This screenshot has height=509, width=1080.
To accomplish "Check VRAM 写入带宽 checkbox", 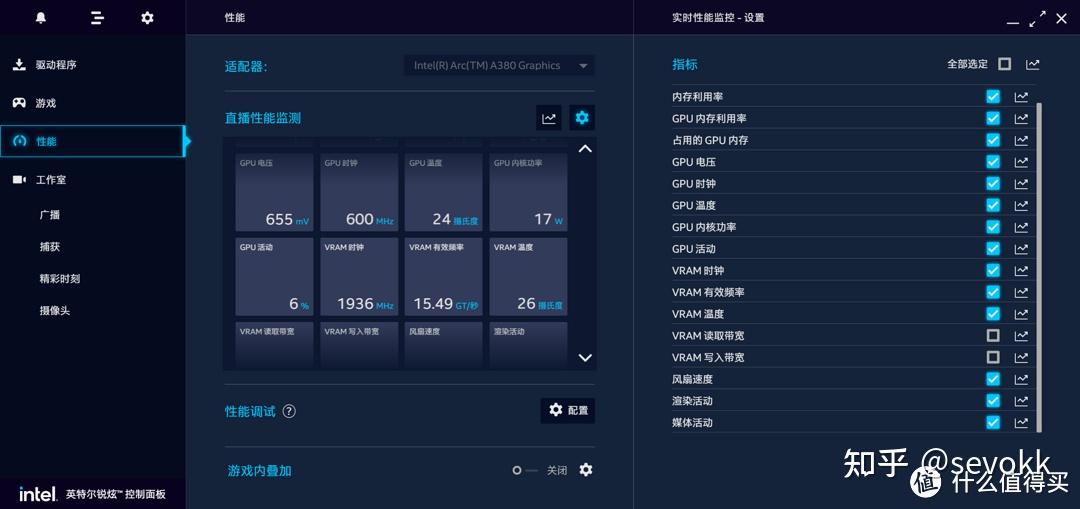I will coord(993,357).
